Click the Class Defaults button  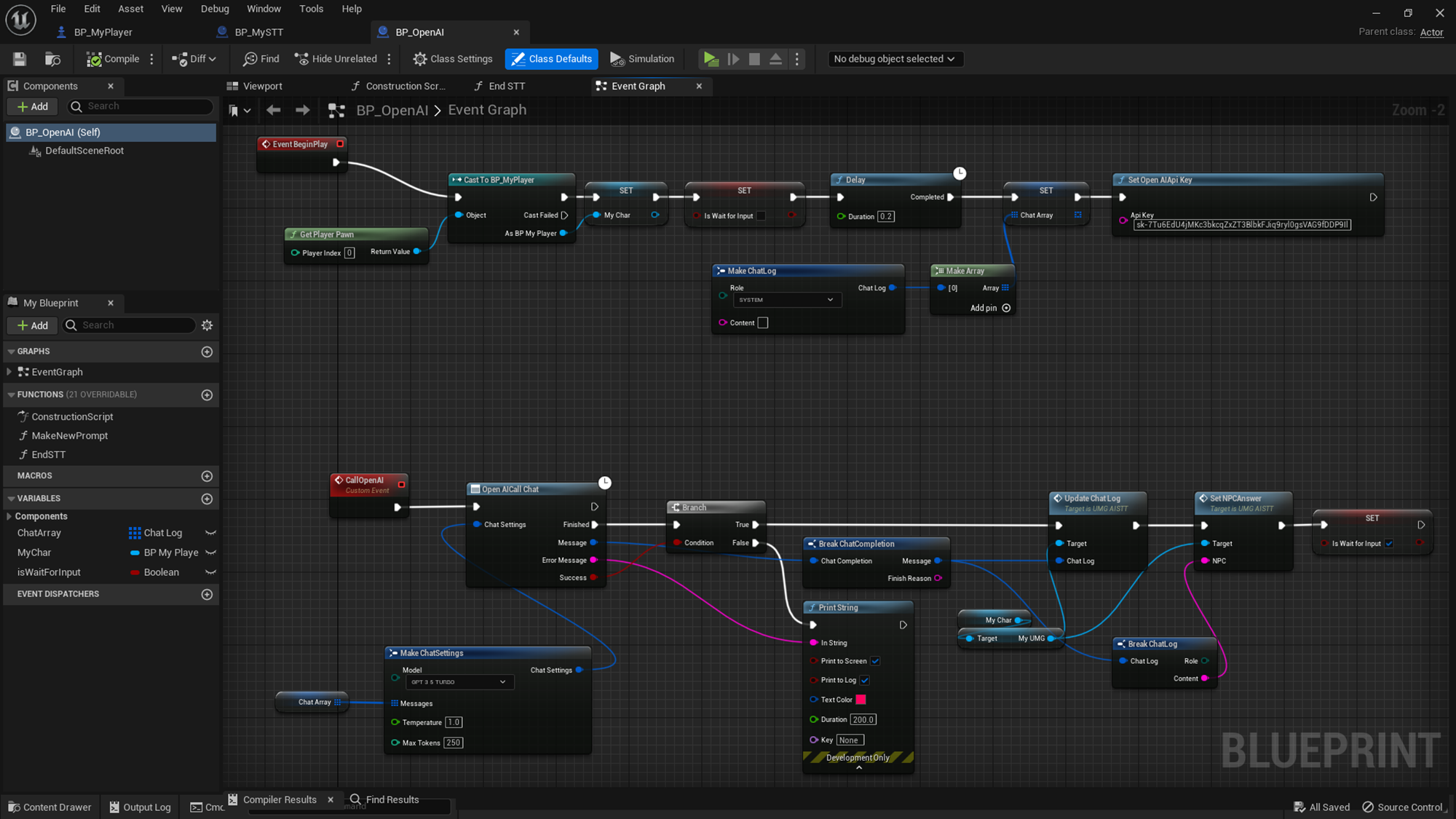click(551, 59)
